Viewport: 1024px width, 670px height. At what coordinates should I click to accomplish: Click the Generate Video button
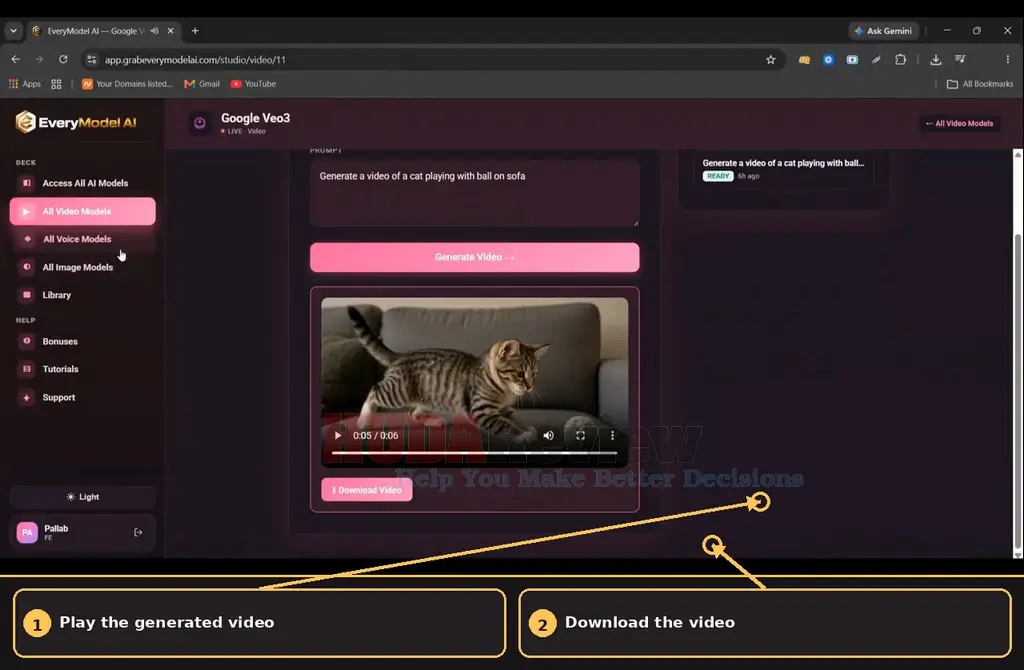[475, 257]
